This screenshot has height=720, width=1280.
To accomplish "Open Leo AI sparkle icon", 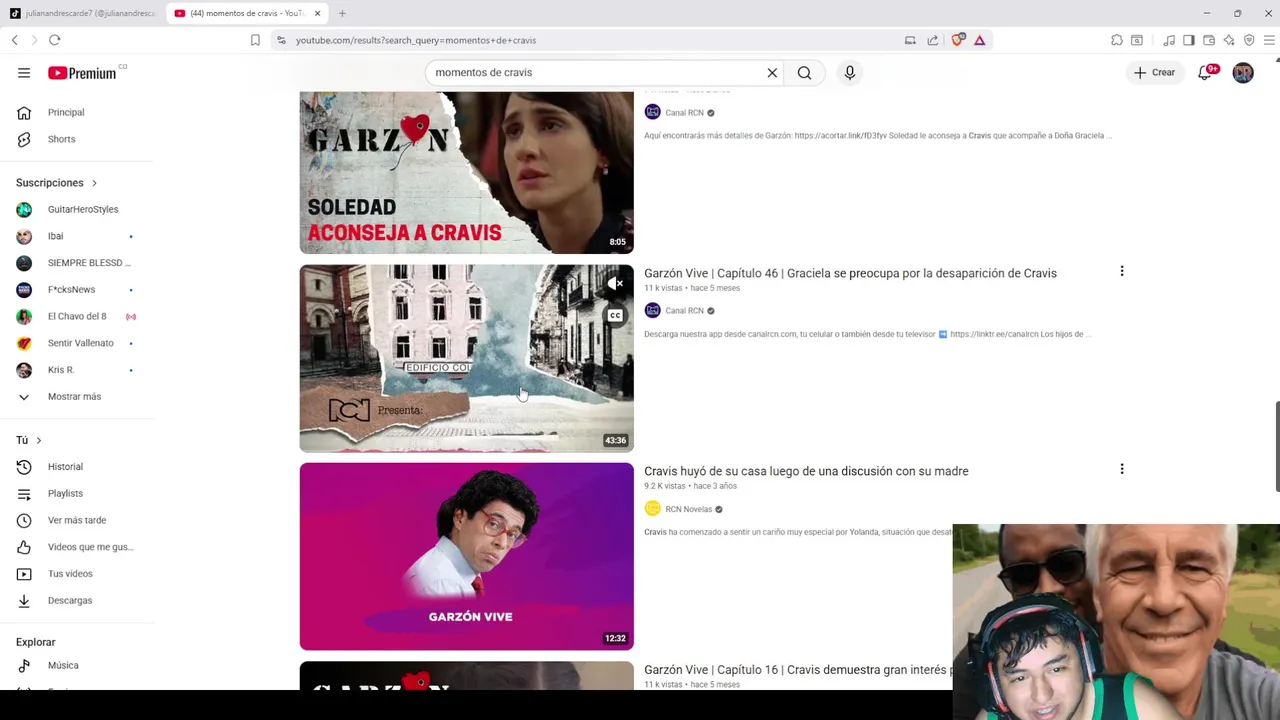I will 1229,40.
